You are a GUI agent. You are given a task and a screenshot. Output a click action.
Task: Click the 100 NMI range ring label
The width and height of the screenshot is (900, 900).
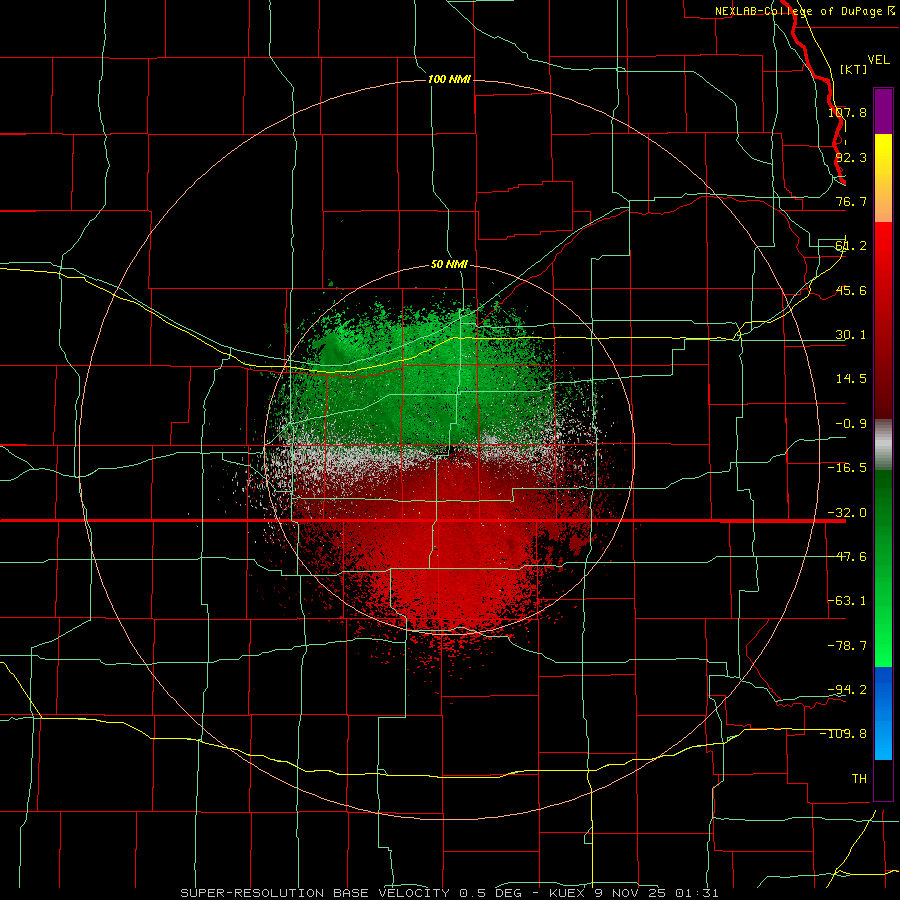tap(449, 79)
